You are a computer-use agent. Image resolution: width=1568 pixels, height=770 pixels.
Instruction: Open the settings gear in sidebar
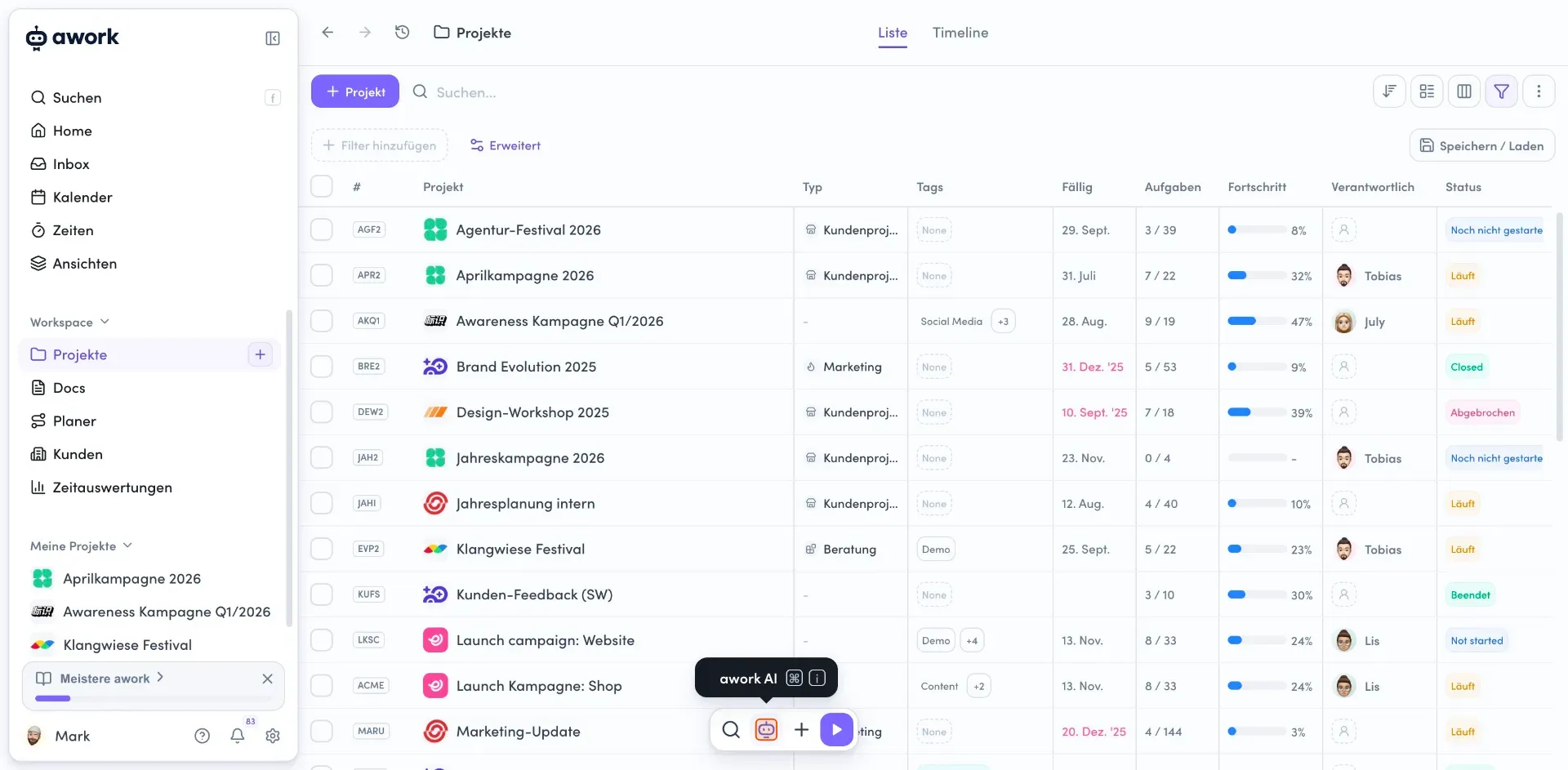pos(273,736)
